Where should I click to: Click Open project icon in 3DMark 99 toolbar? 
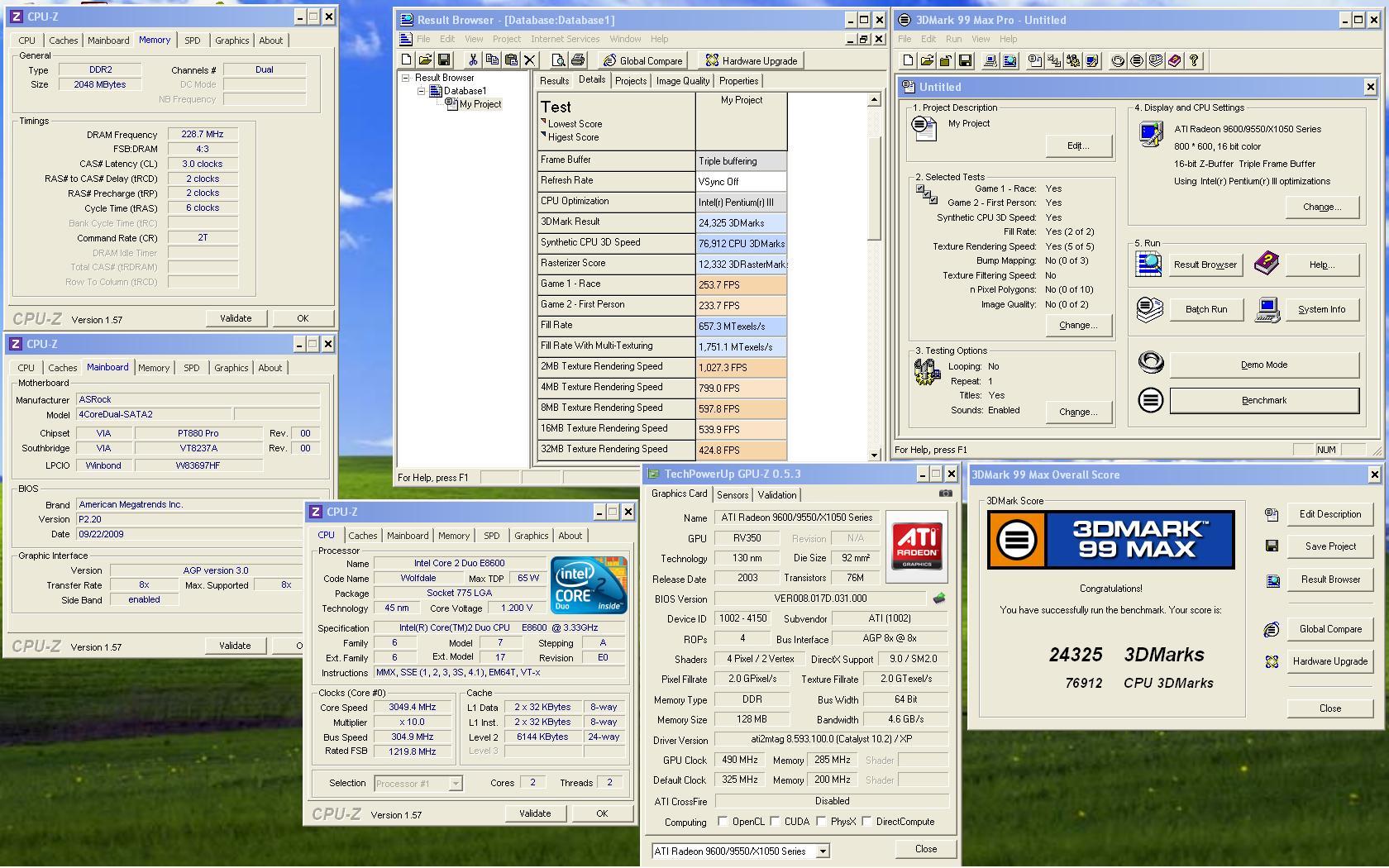coord(927,60)
